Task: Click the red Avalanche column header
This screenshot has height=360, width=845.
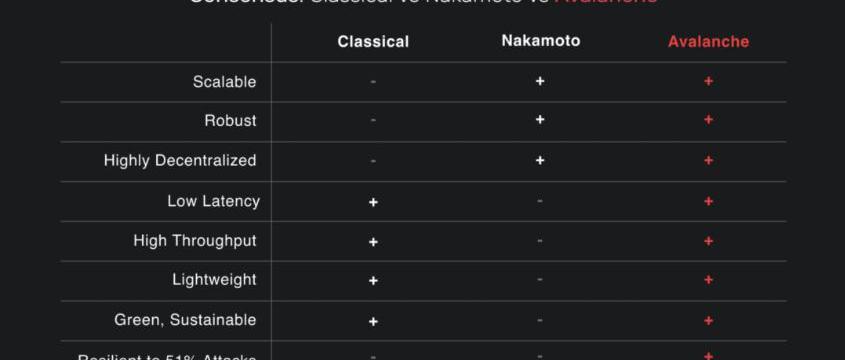Action: (x=708, y=41)
